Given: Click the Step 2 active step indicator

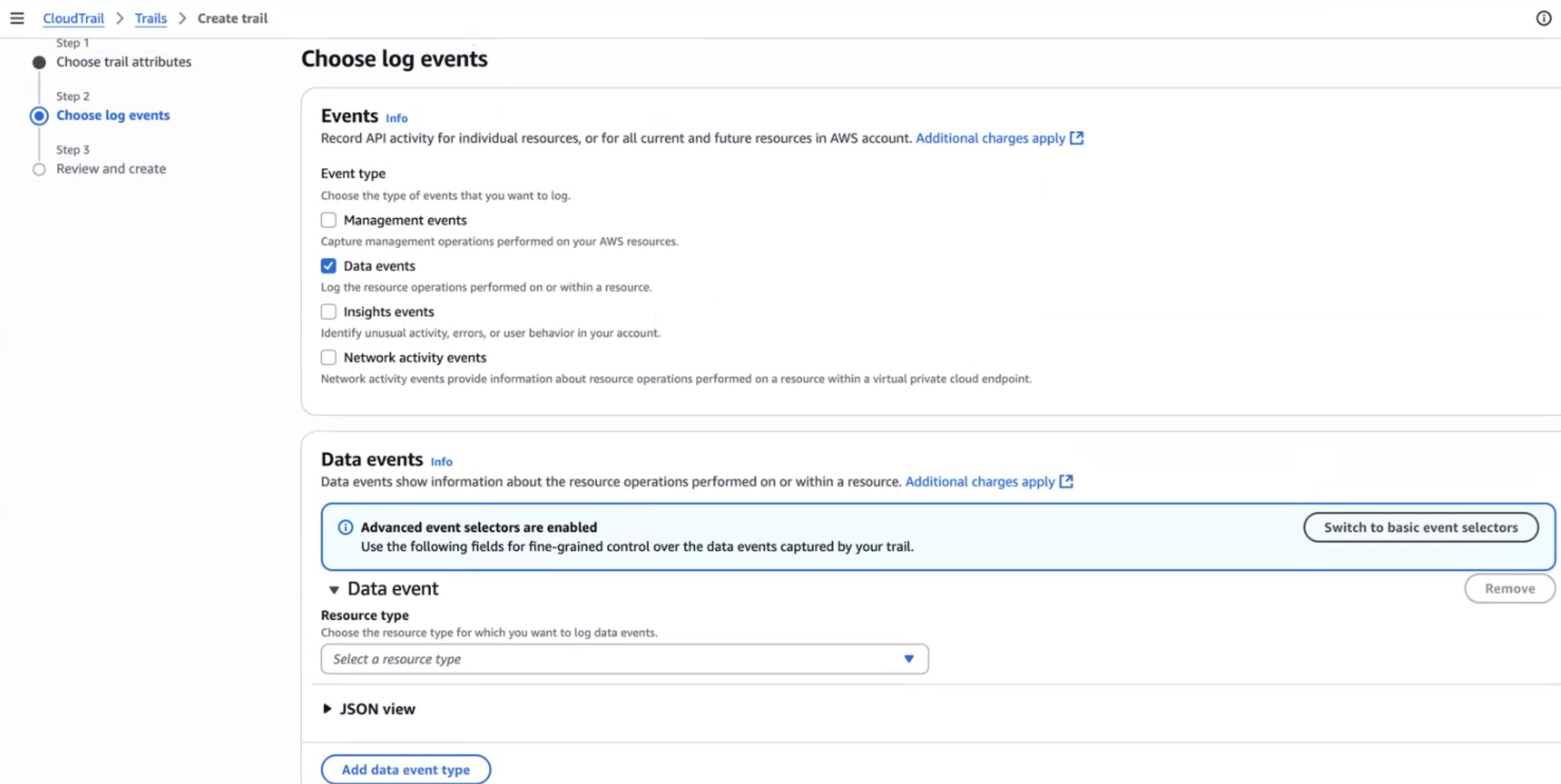Looking at the screenshot, I should click(40, 116).
